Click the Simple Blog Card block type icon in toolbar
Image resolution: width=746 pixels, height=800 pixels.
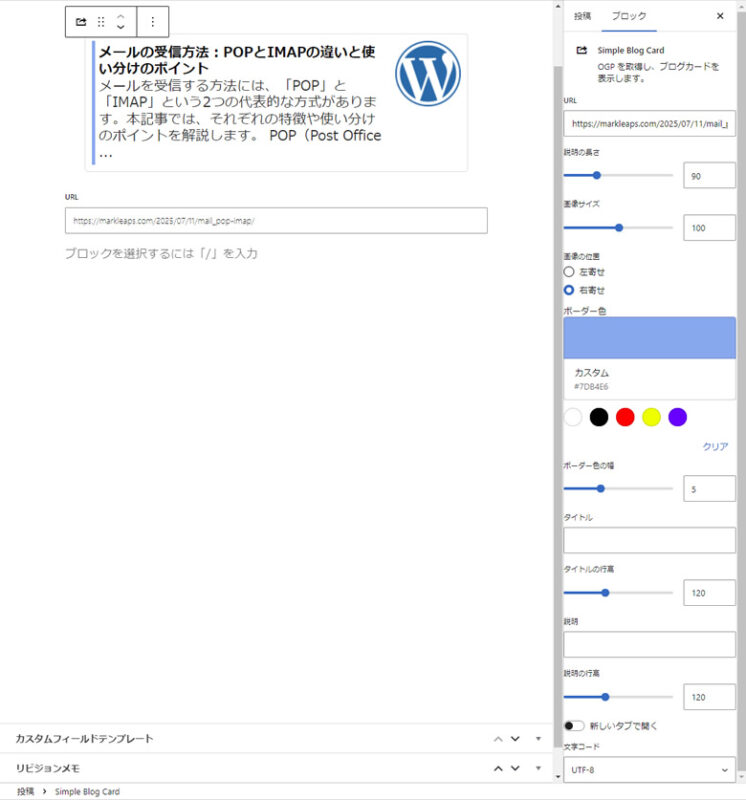[81, 21]
